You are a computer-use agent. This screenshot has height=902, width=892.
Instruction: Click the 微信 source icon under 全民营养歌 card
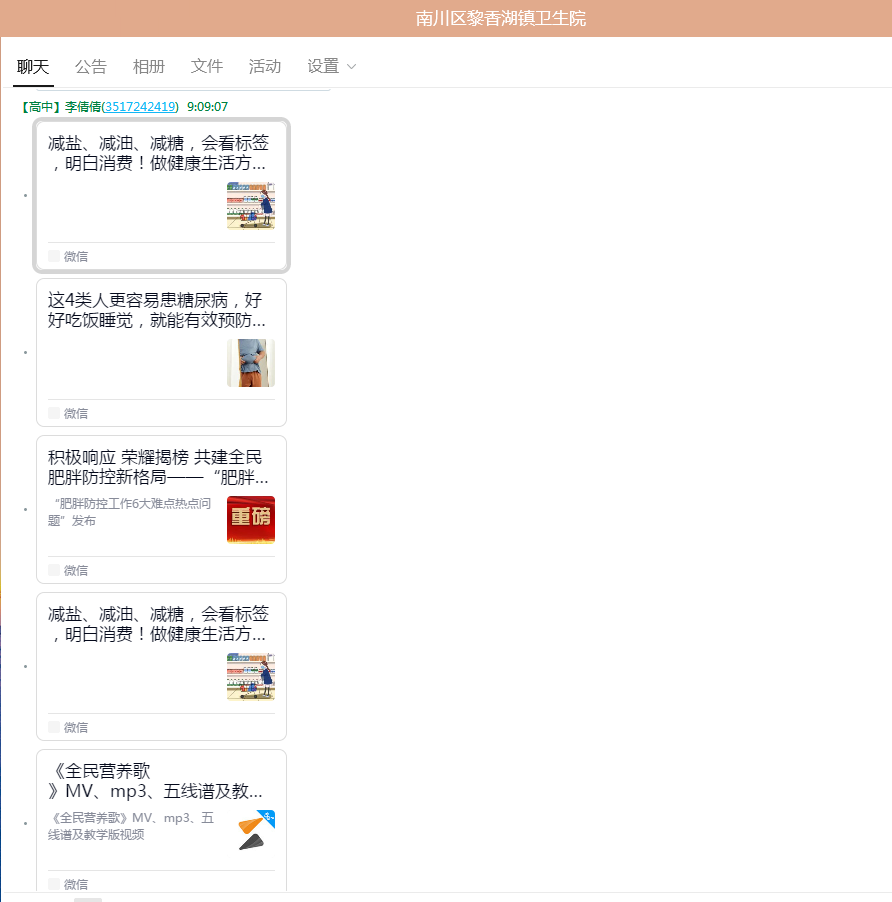click(54, 884)
